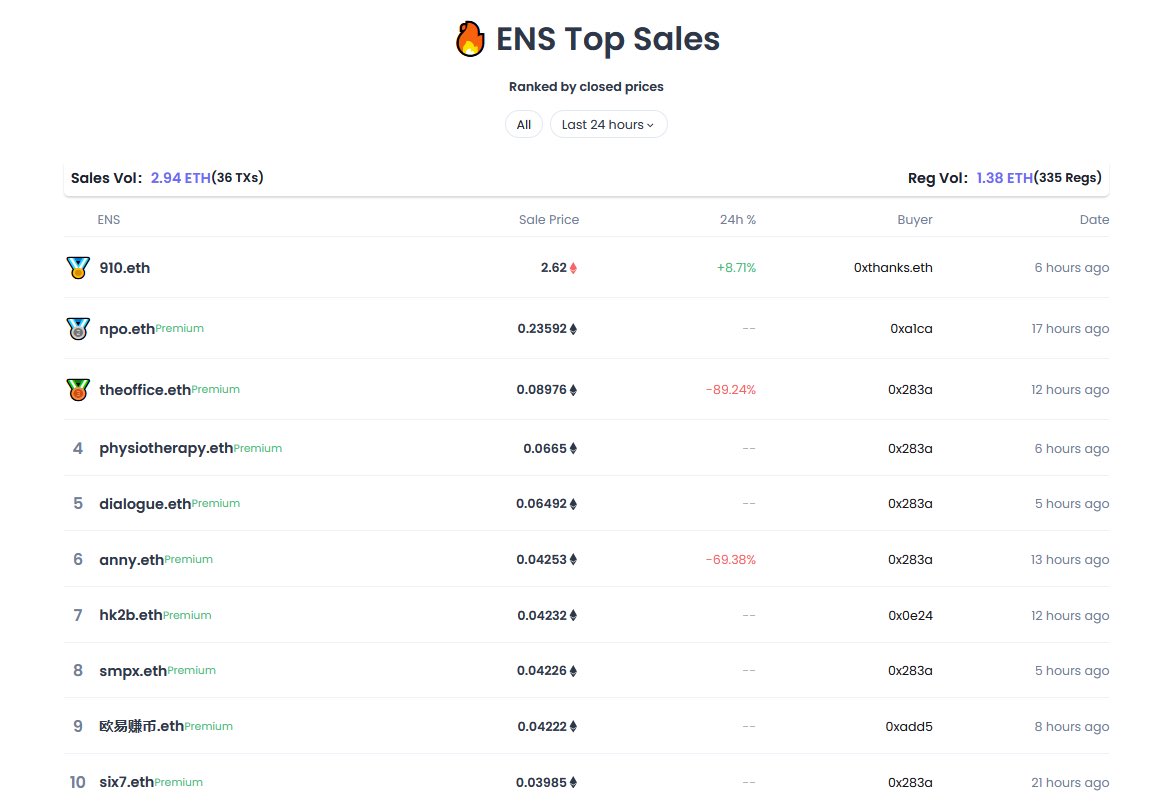1167x805 pixels.
Task: Click the bronze medal icon for theoffice.eth
Action: point(78,389)
